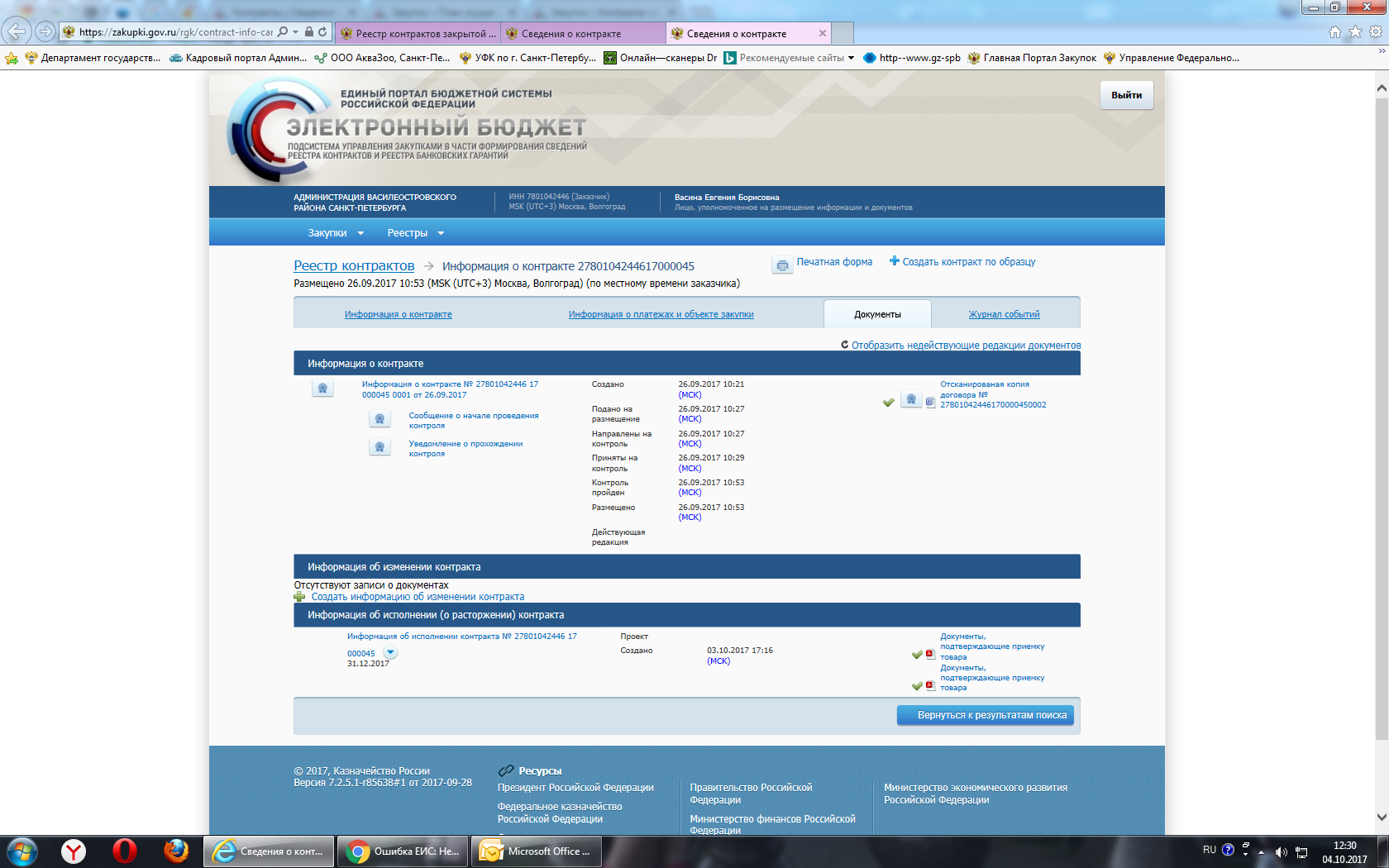This screenshot has height=868, width=1389.
Task: Click signature icon beside Сообщение о начале проведения контроля
Action: (379, 419)
